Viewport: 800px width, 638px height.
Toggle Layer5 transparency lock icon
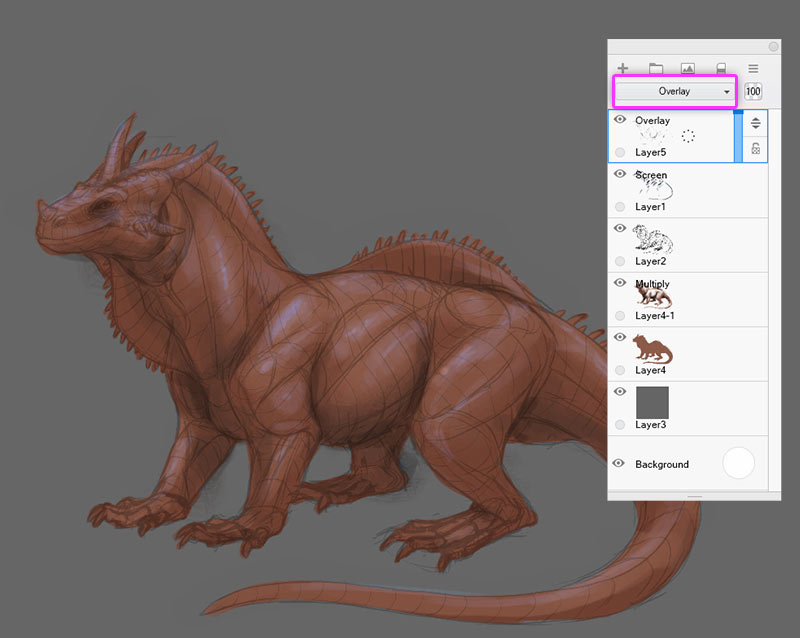point(756,149)
